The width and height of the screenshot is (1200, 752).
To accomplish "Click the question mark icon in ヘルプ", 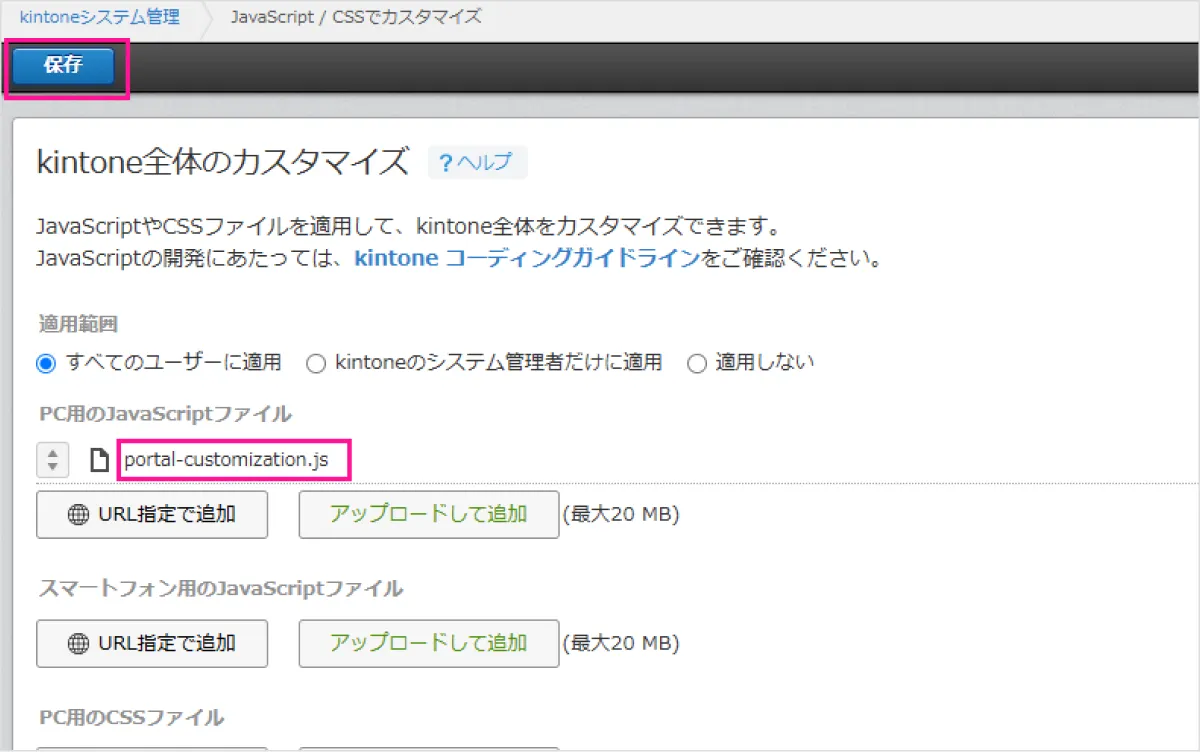I will [x=446, y=162].
